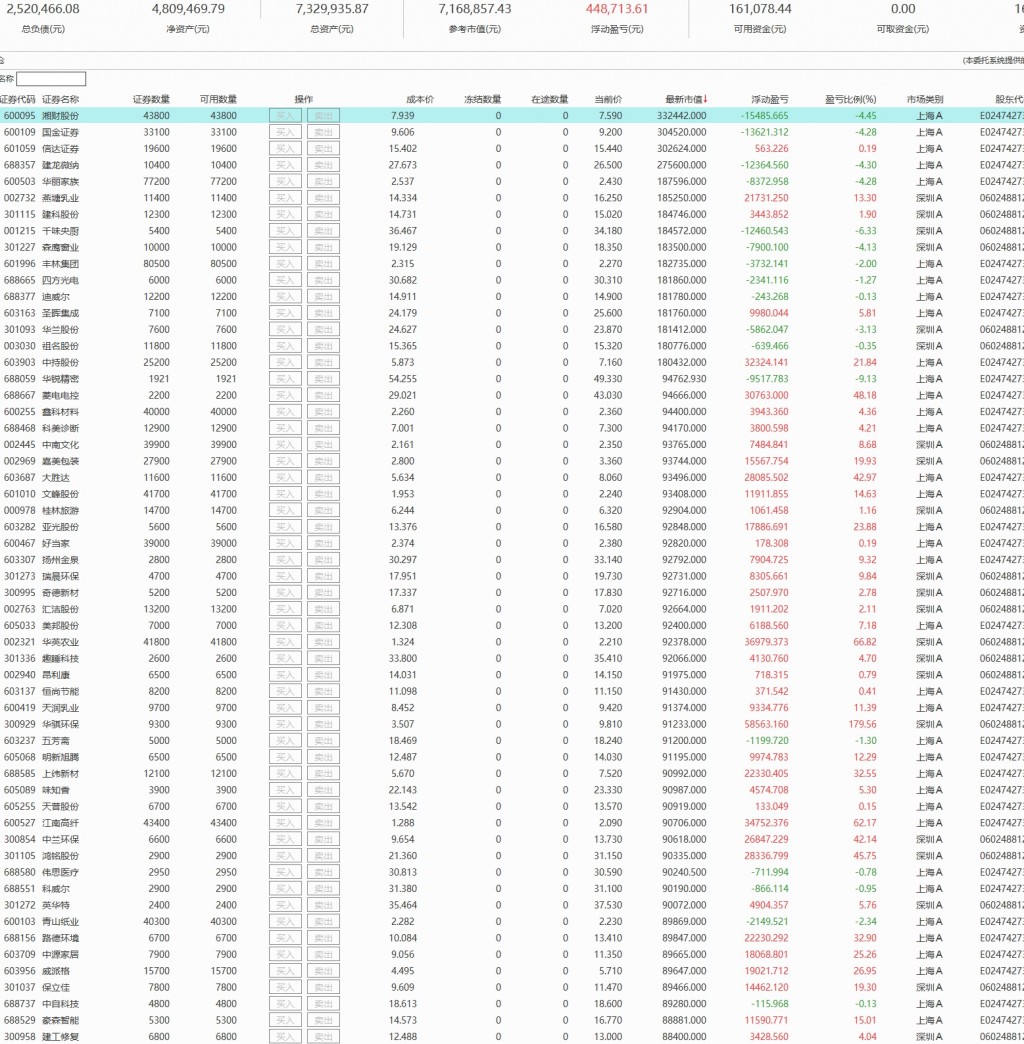Select the 建龙微纳 stock name
The width and height of the screenshot is (1024, 1044).
point(60,165)
